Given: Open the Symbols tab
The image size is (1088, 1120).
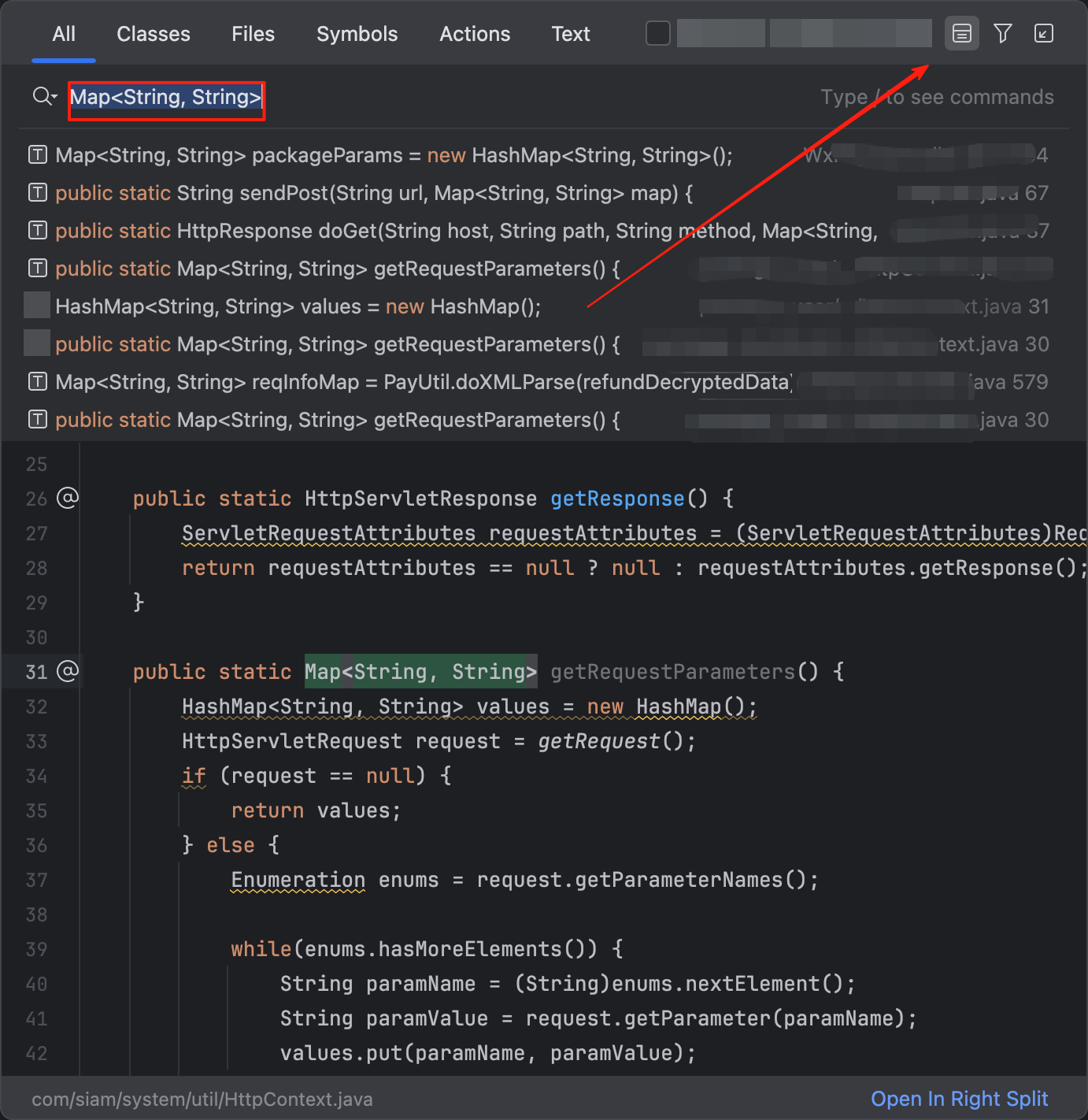Looking at the screenshot, I should [x=357, y=34].
